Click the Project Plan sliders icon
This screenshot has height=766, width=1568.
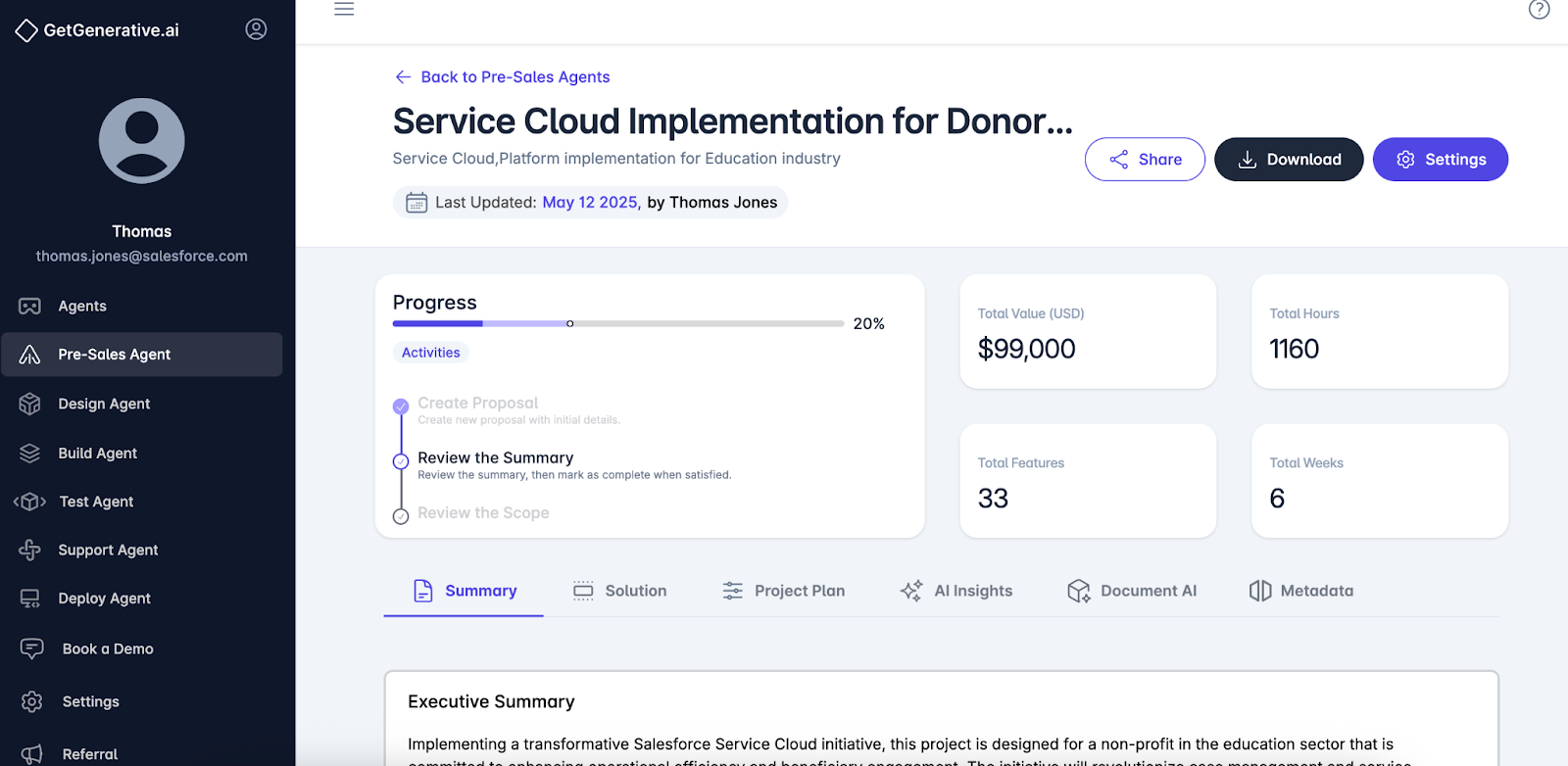pos(733,591)
